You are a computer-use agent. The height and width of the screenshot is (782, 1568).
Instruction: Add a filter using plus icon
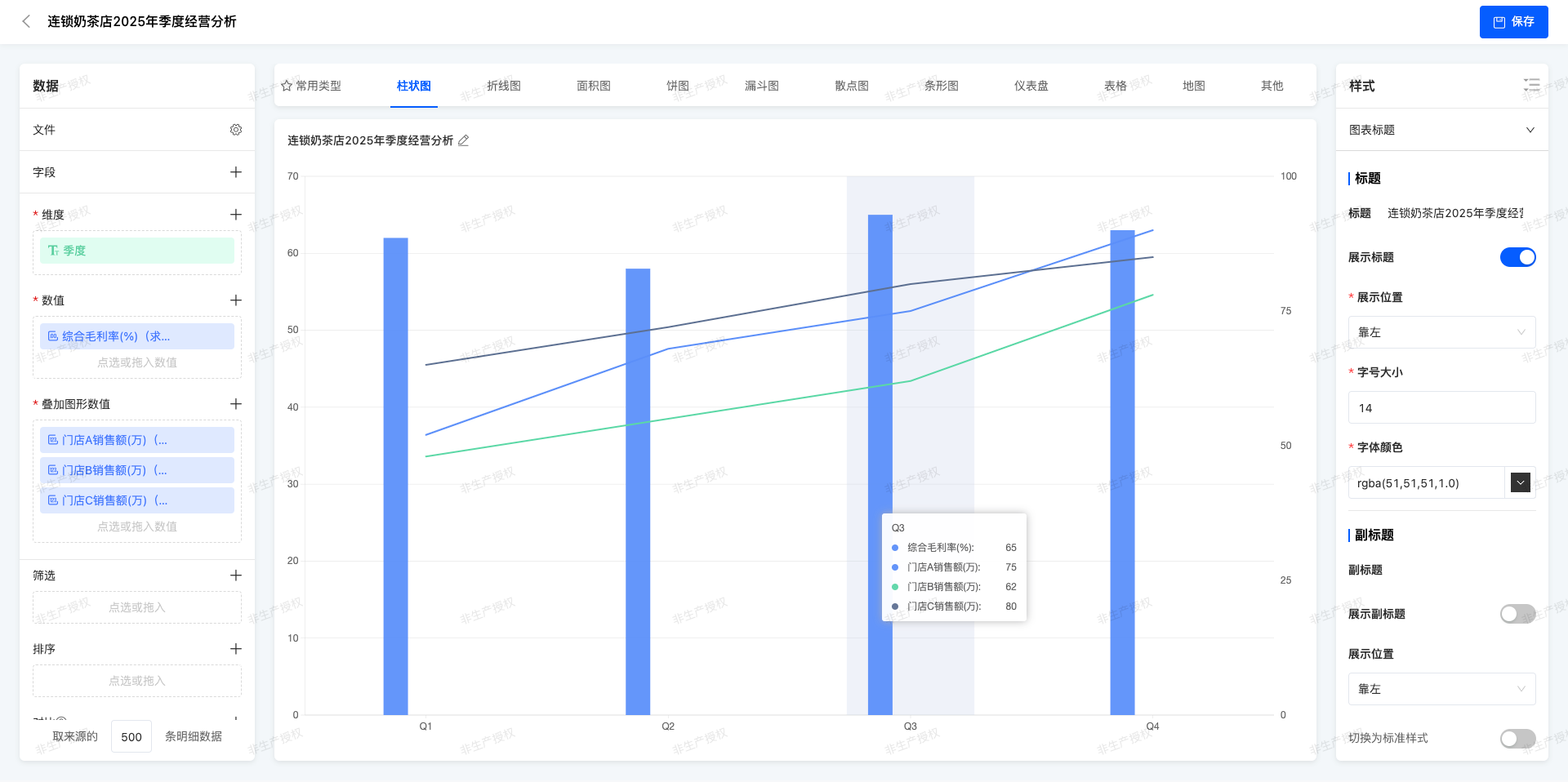236,575
